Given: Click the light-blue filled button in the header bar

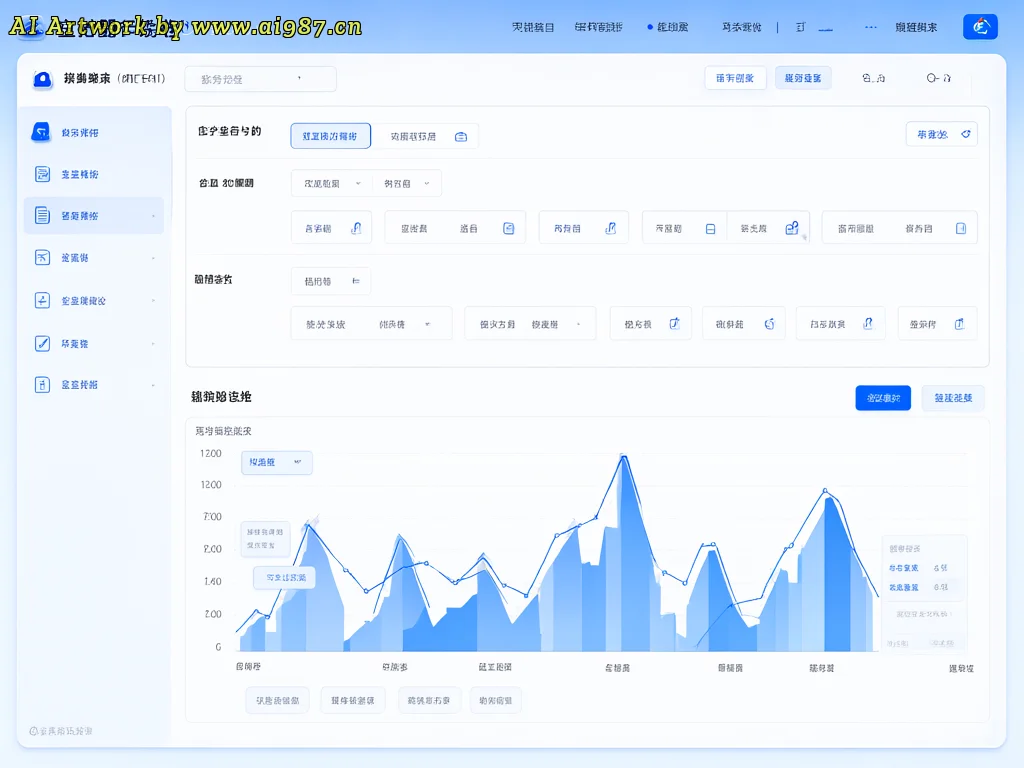Looking at the screenshot, I should coord(803,78).
